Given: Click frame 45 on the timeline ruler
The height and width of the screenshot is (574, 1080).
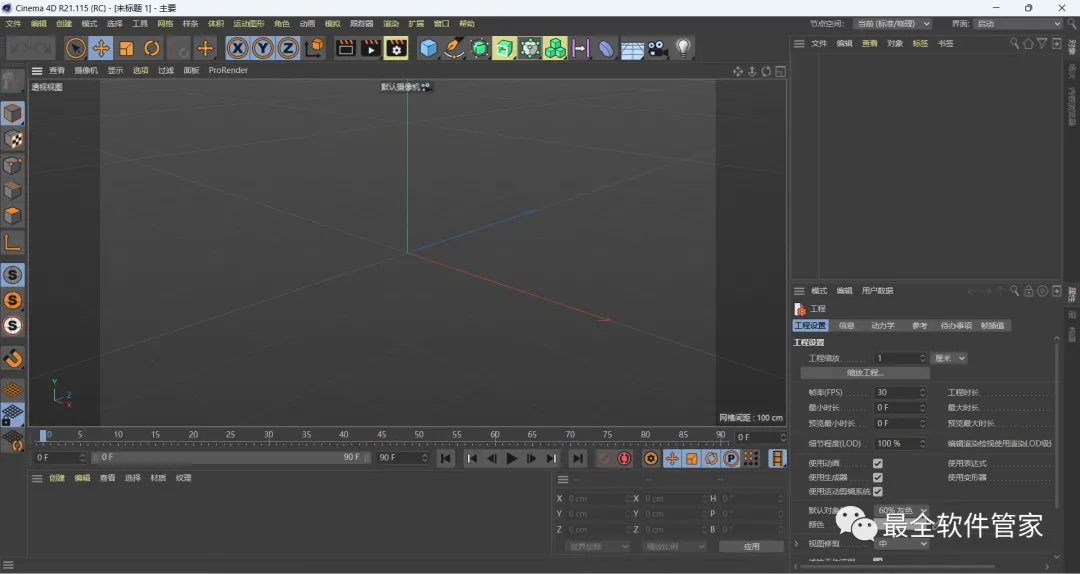Looking at the screenshot, I should coord(382,435).
